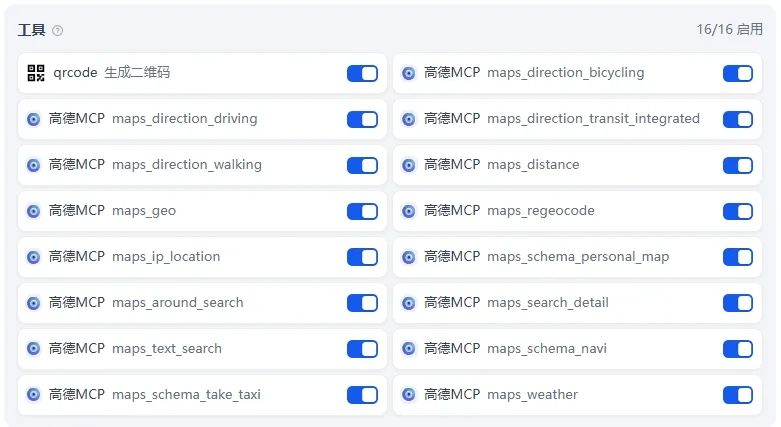
Task: Click the 高德MCP icon for maps_schema_take_taxi
Action: tap(33, 395)
